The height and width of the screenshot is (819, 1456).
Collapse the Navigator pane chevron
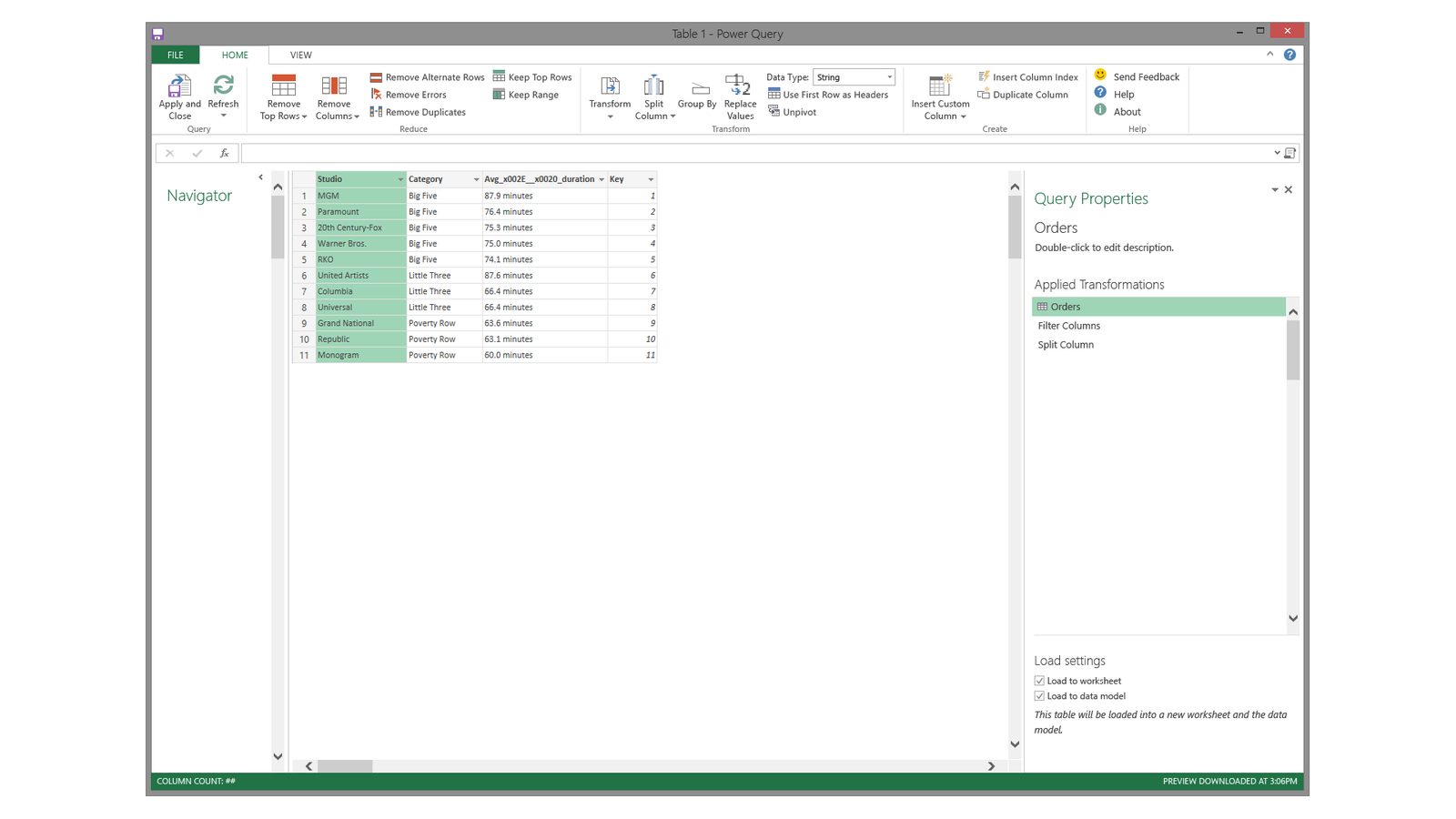coord(260,177)
